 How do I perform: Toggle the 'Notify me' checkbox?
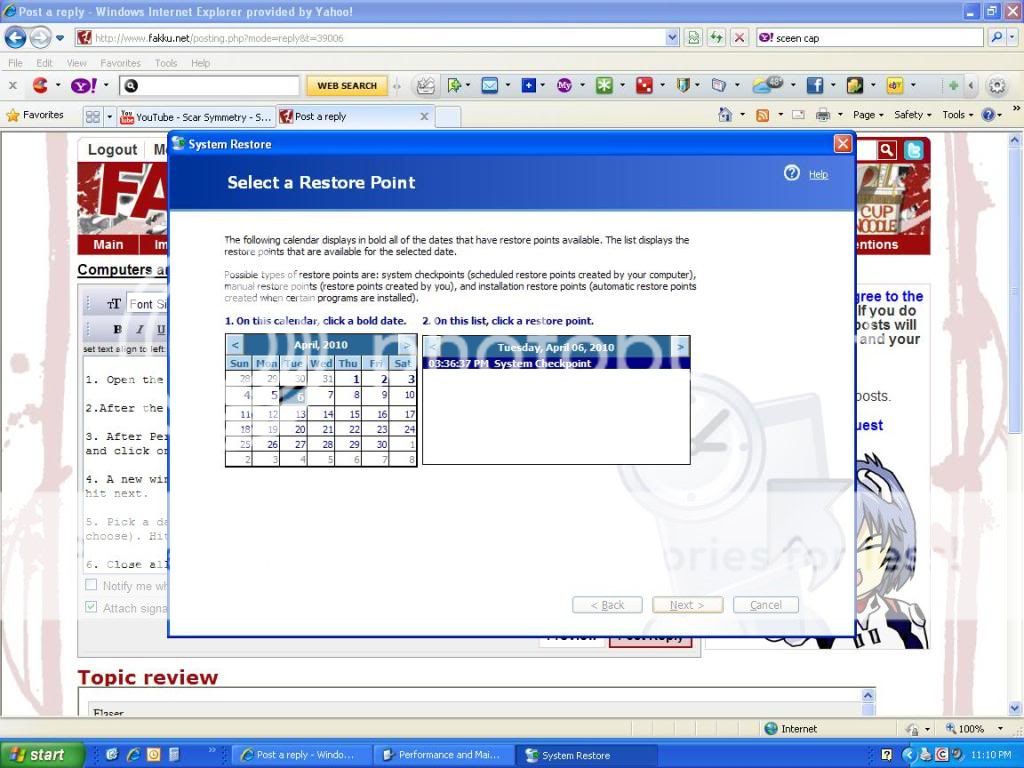[x=92, y=585]
